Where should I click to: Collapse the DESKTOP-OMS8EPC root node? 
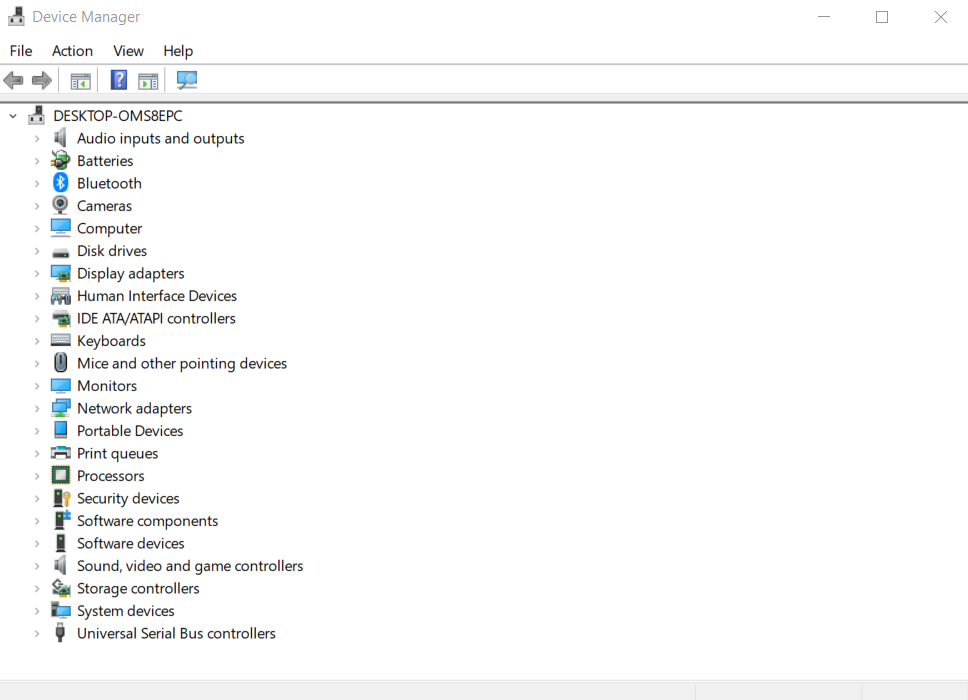12,115
